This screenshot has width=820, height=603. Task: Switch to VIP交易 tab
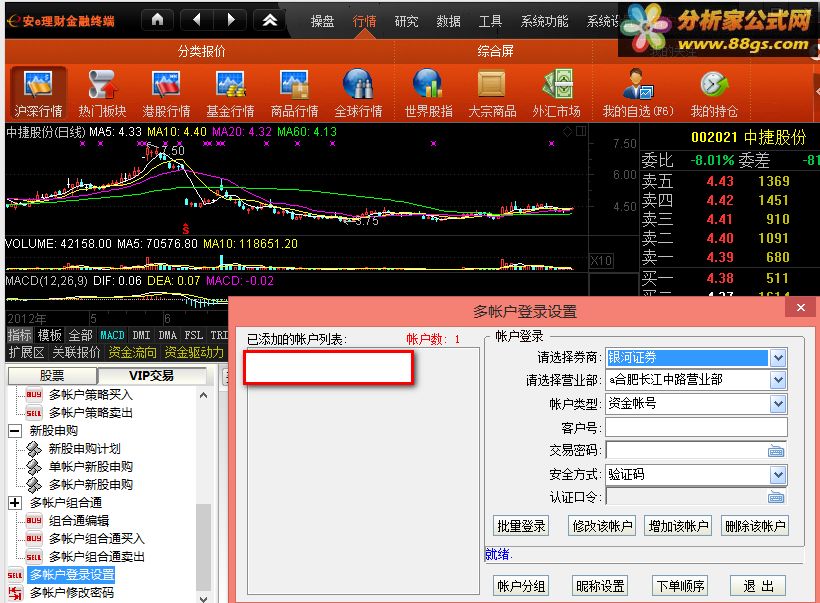[x=152, y=376]
